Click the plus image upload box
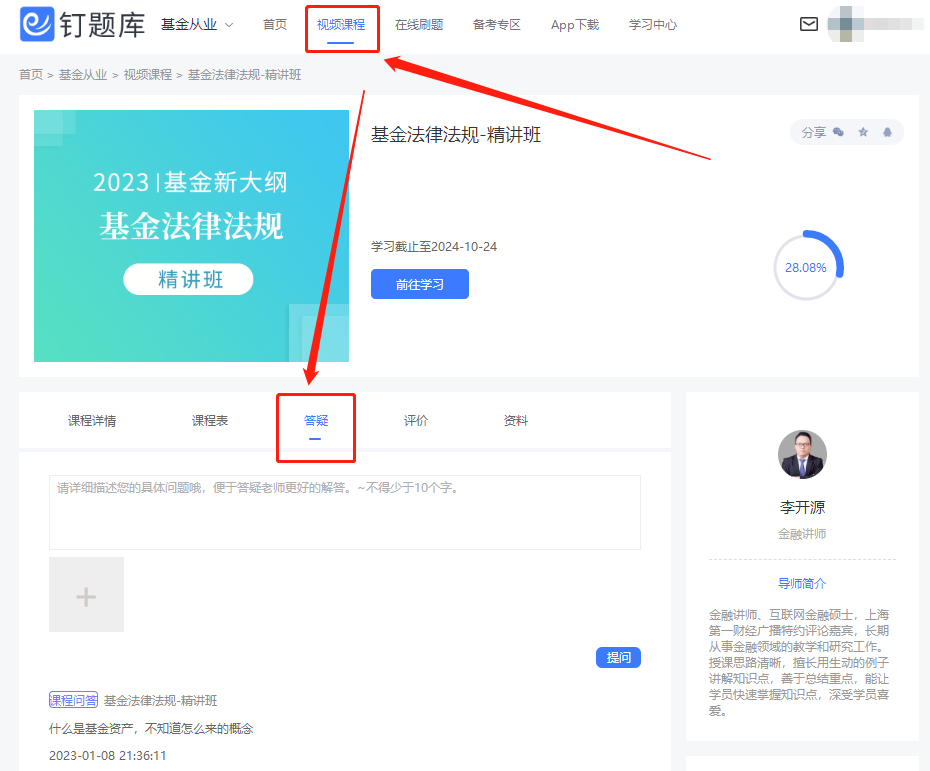Screen dimensions: 930x771 coord(87,594)
